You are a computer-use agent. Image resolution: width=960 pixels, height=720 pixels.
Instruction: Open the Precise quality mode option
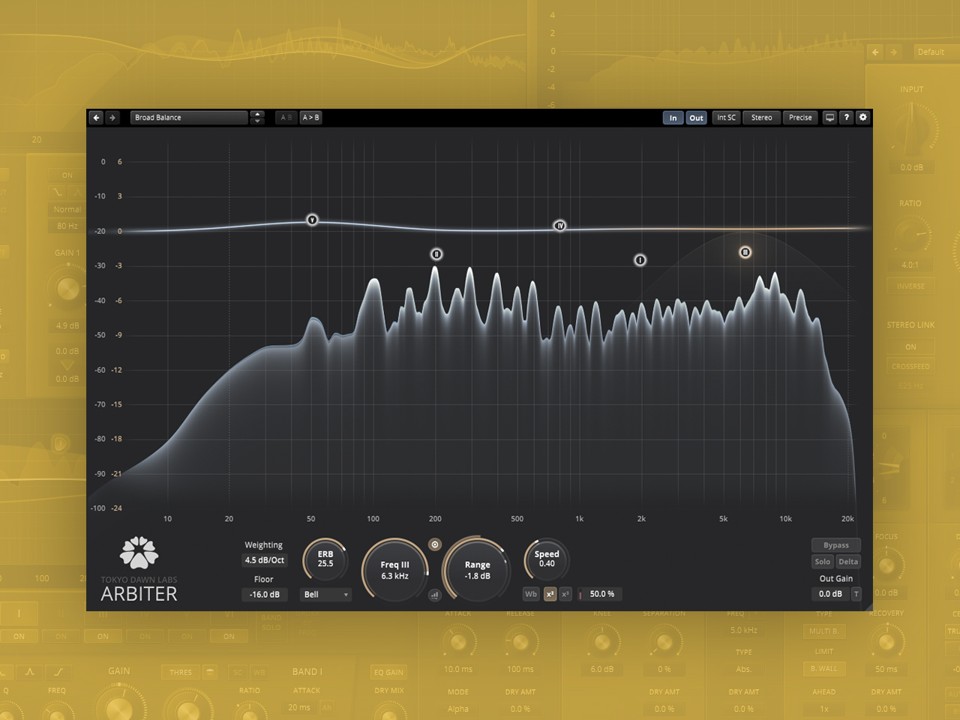pyautogui.click(x=800, y=118)
